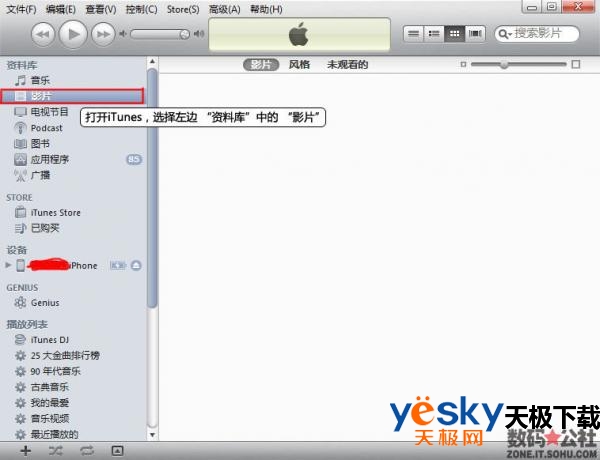Click the rewind previous track button

(43, 34)
